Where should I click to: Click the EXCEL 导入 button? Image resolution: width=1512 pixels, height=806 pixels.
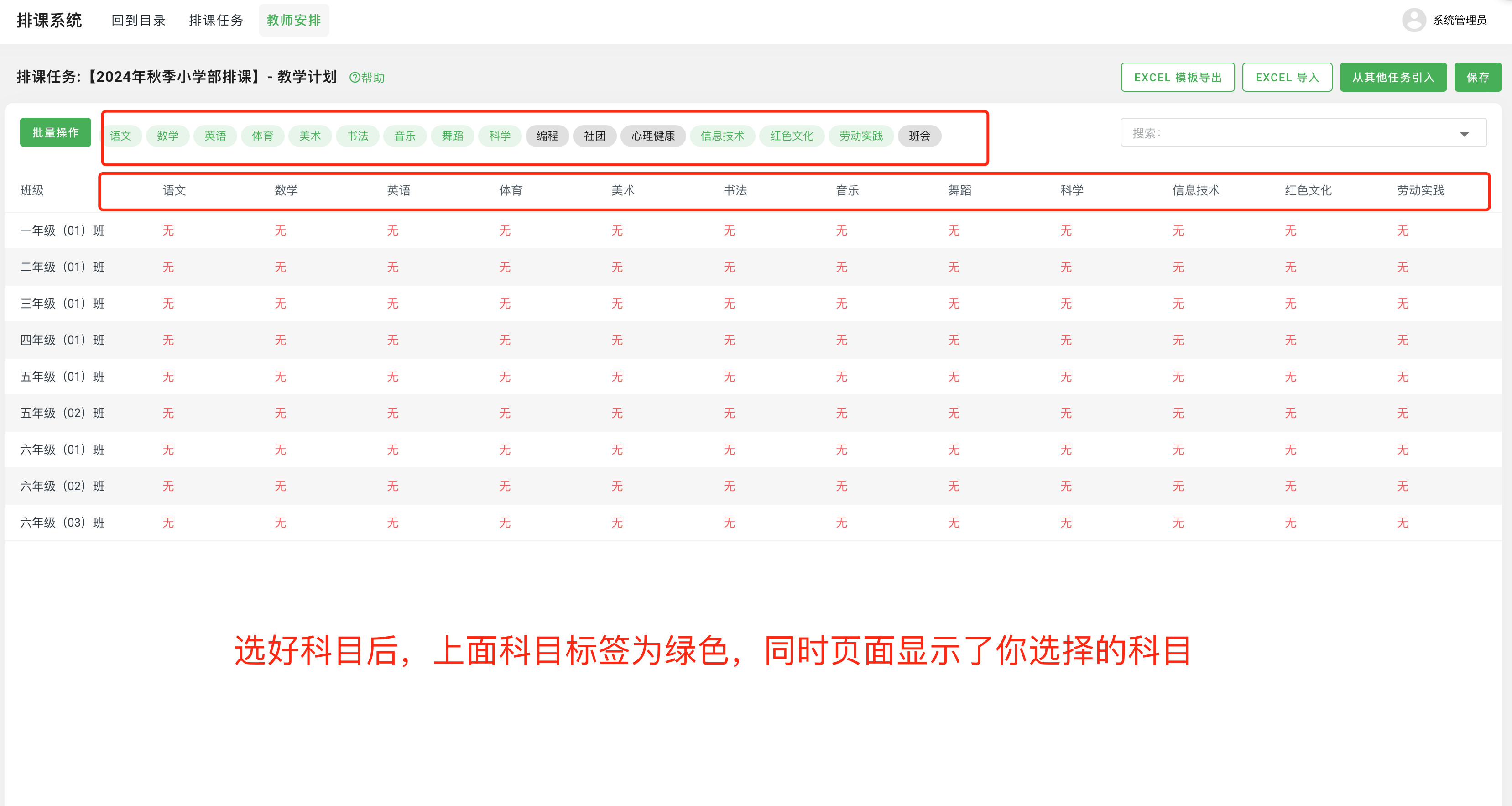pyautogui.click(x=1287, y=76)
